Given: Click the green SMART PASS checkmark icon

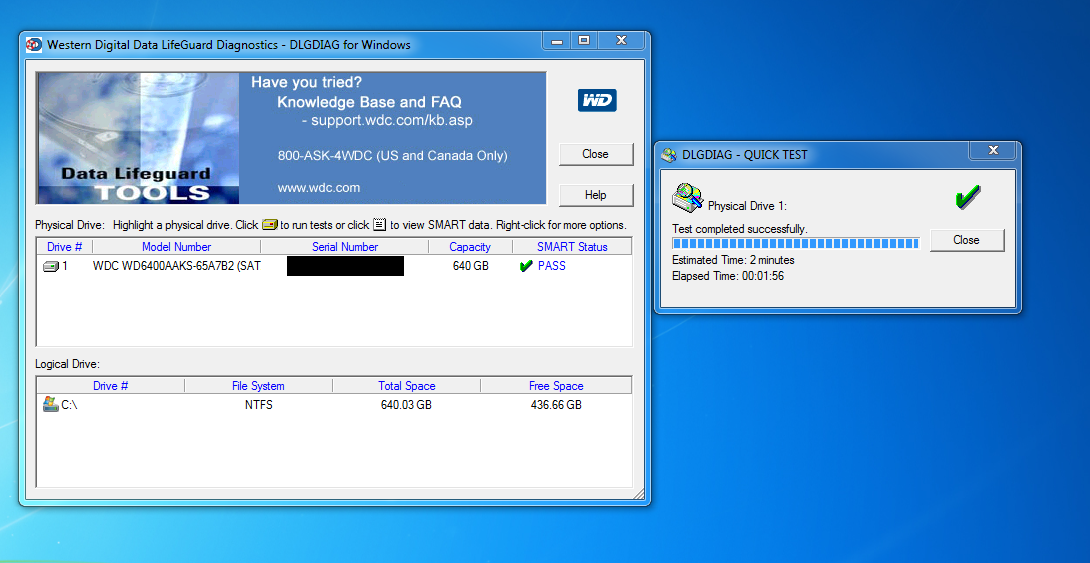Looking at the screenshot, I should point(526,266).
